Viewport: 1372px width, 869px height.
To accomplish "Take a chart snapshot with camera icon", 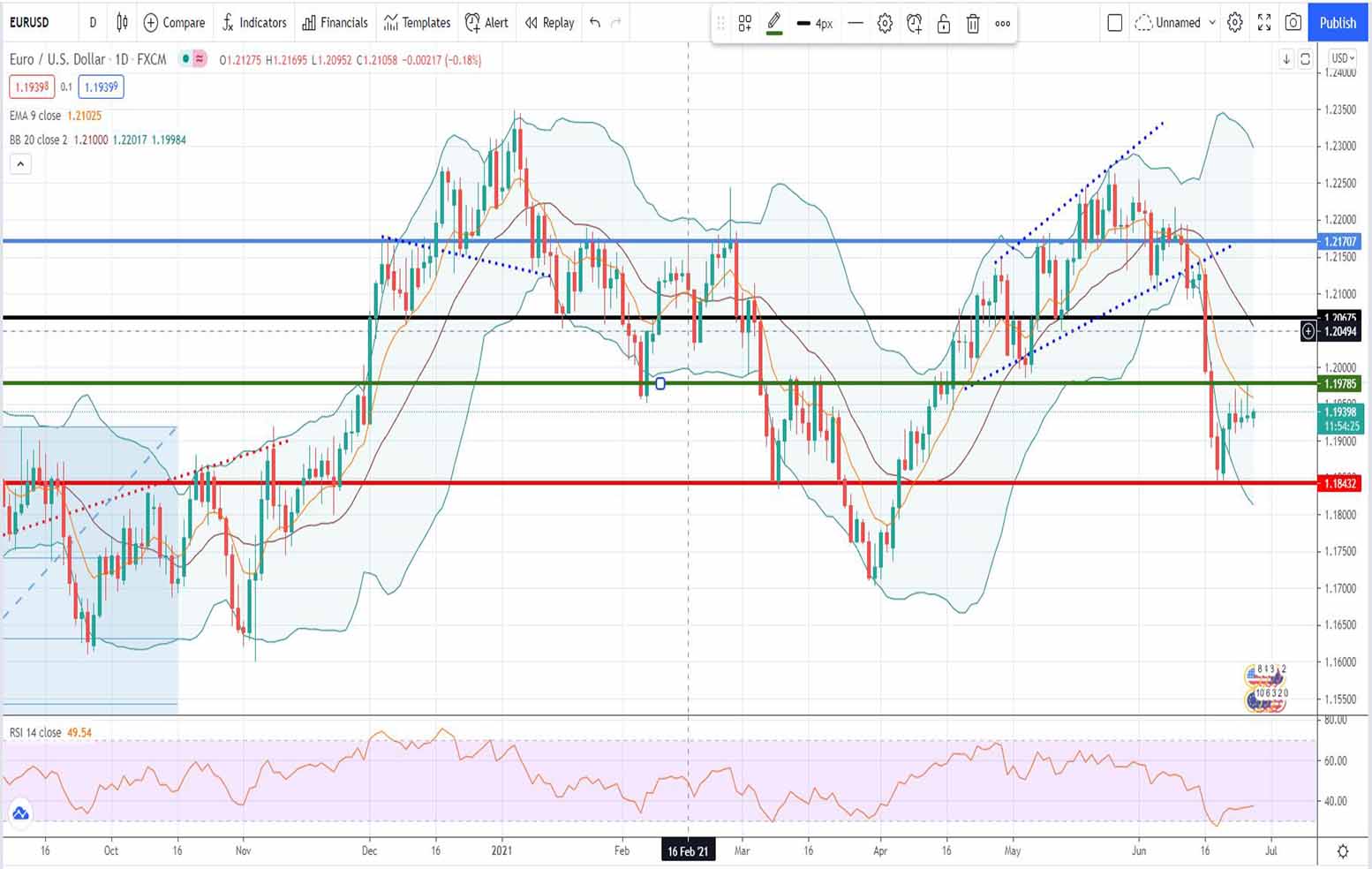I will 1293,22.
